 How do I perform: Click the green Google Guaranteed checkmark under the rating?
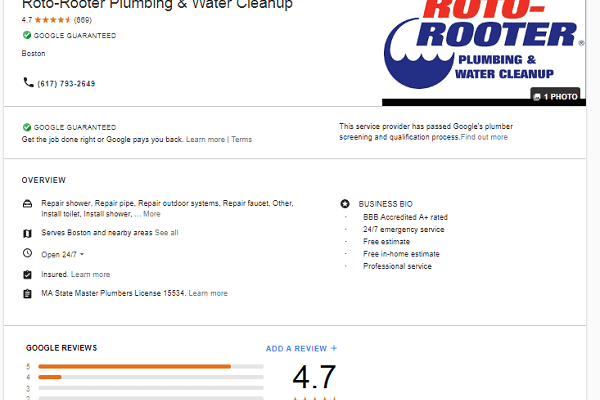[27, 35]
